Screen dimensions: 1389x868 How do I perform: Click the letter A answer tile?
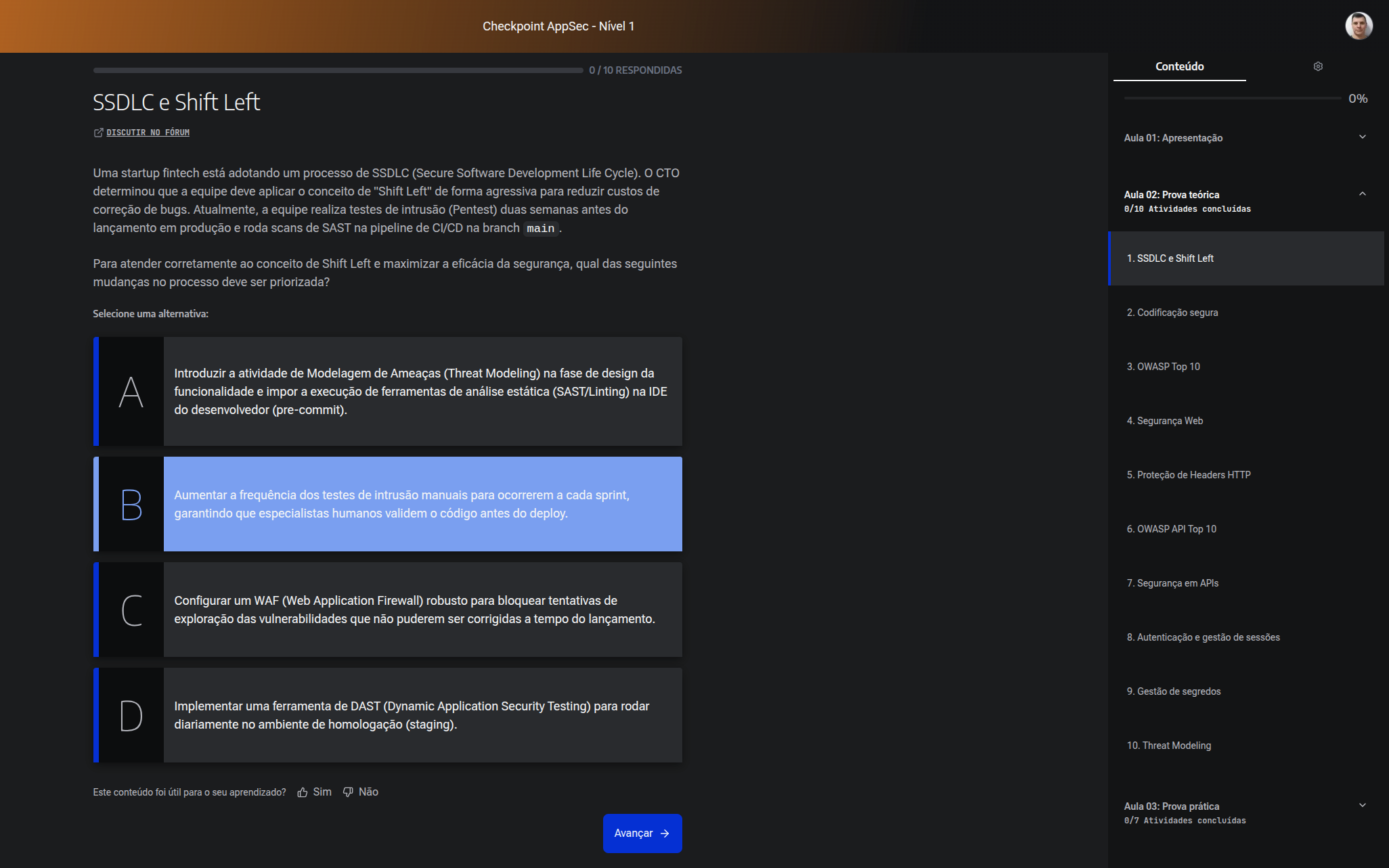tap(131, 391)
